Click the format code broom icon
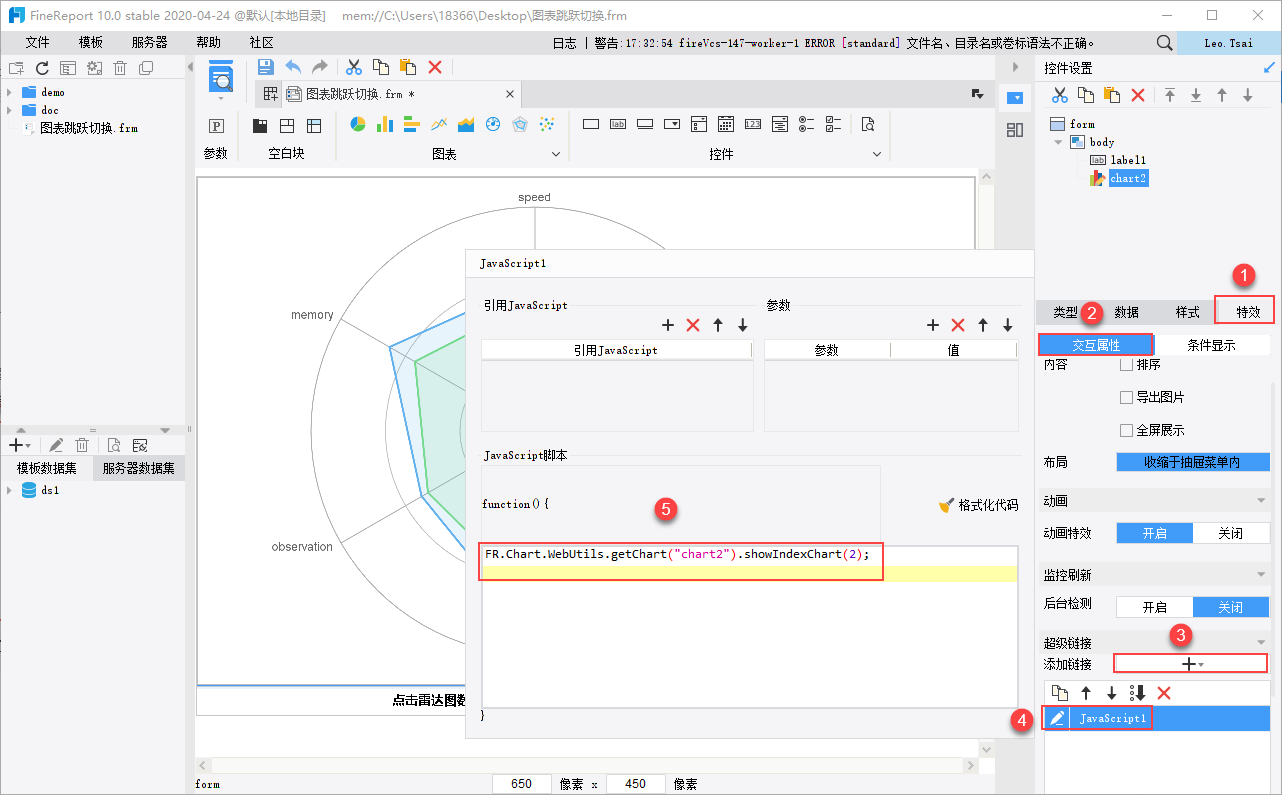Screen dimensions: 1282x795 pos(946,505)
